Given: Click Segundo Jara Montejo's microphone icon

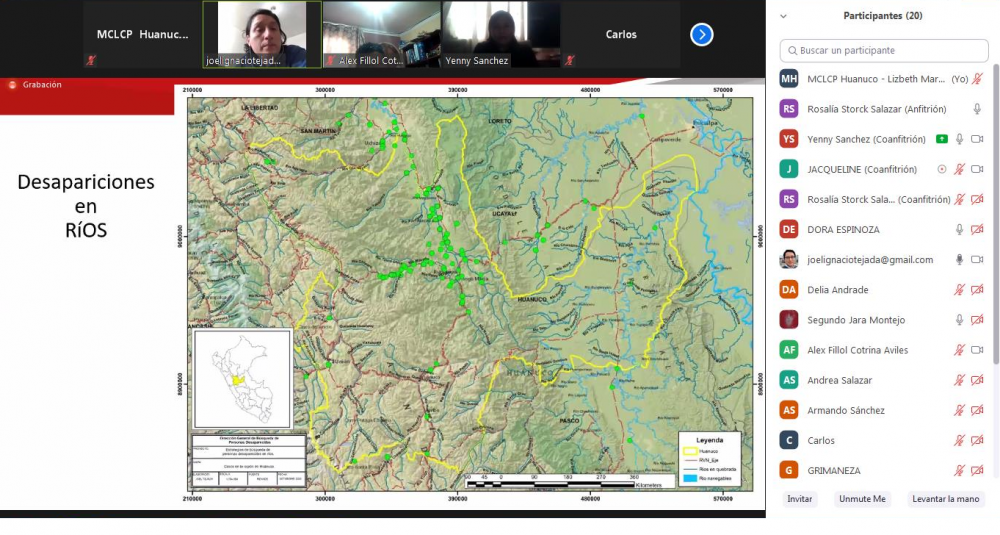Looking at the screenshot, I should [959, 320].
